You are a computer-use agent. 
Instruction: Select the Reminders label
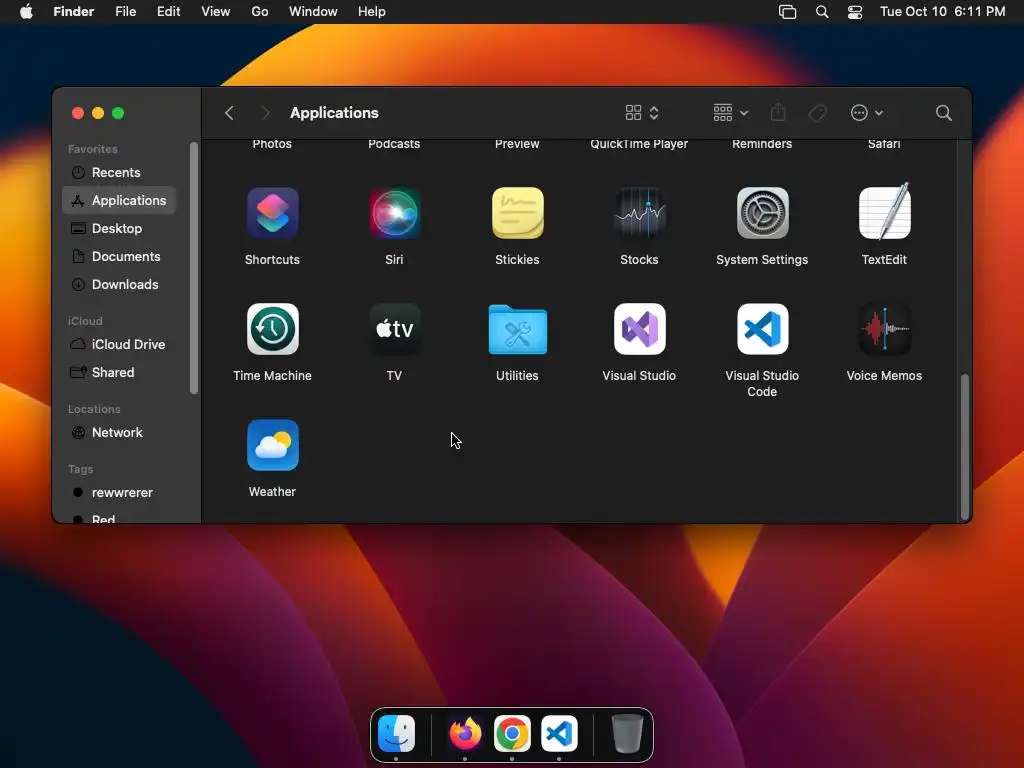click(x=762, y=144)
